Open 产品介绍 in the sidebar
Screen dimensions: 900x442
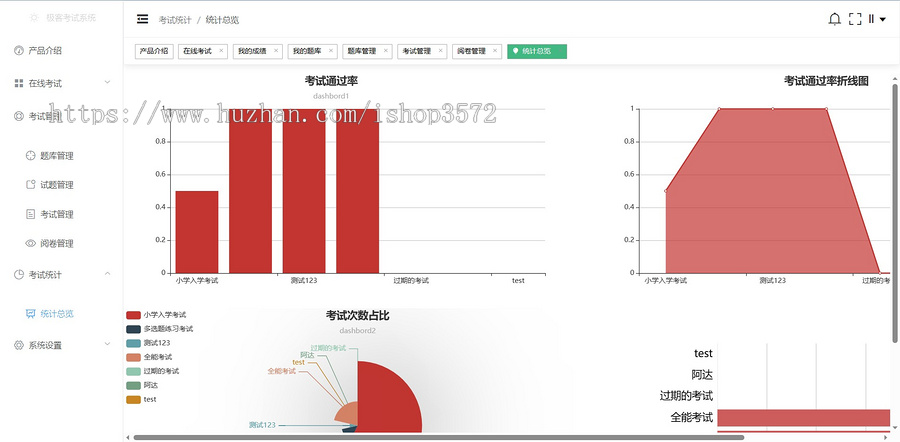(45, 51)
